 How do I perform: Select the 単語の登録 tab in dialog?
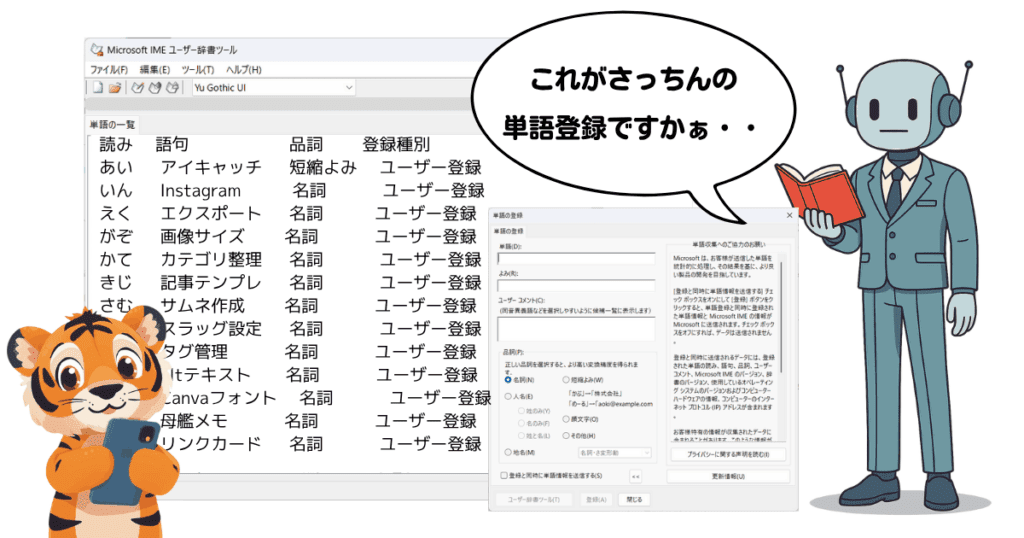click(x=508, y=231)
